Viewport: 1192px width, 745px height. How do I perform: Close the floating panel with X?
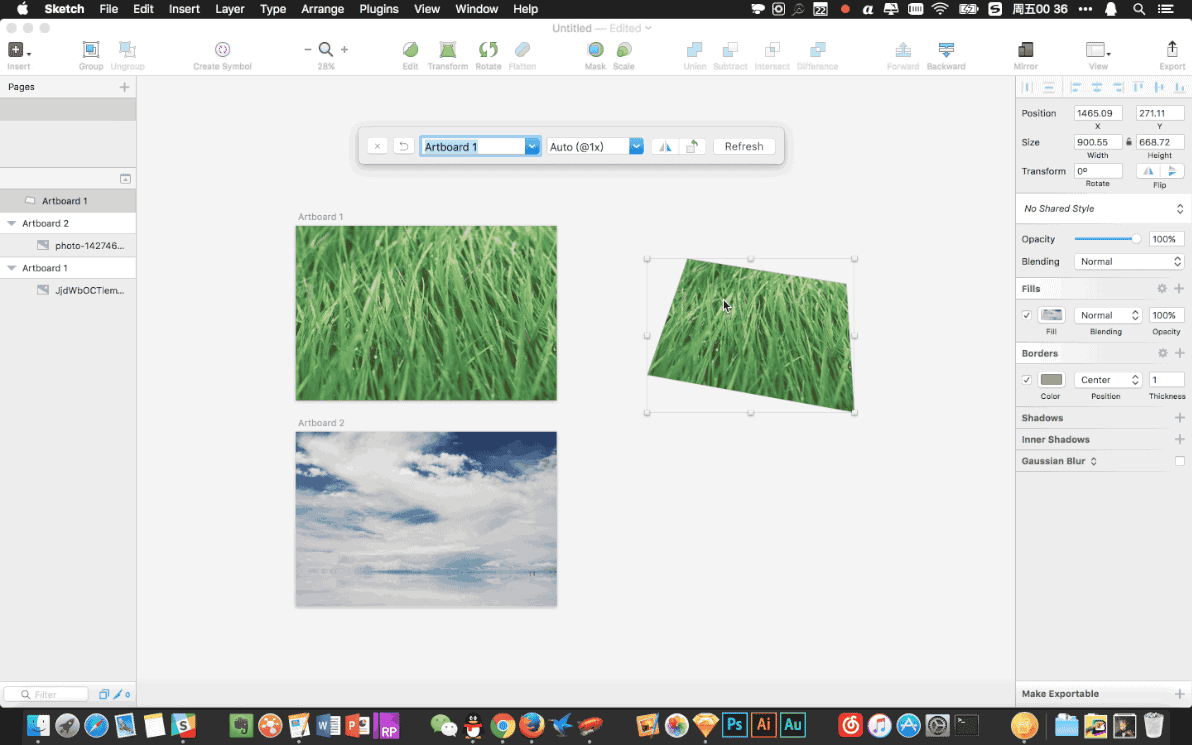tap(377, 147)
